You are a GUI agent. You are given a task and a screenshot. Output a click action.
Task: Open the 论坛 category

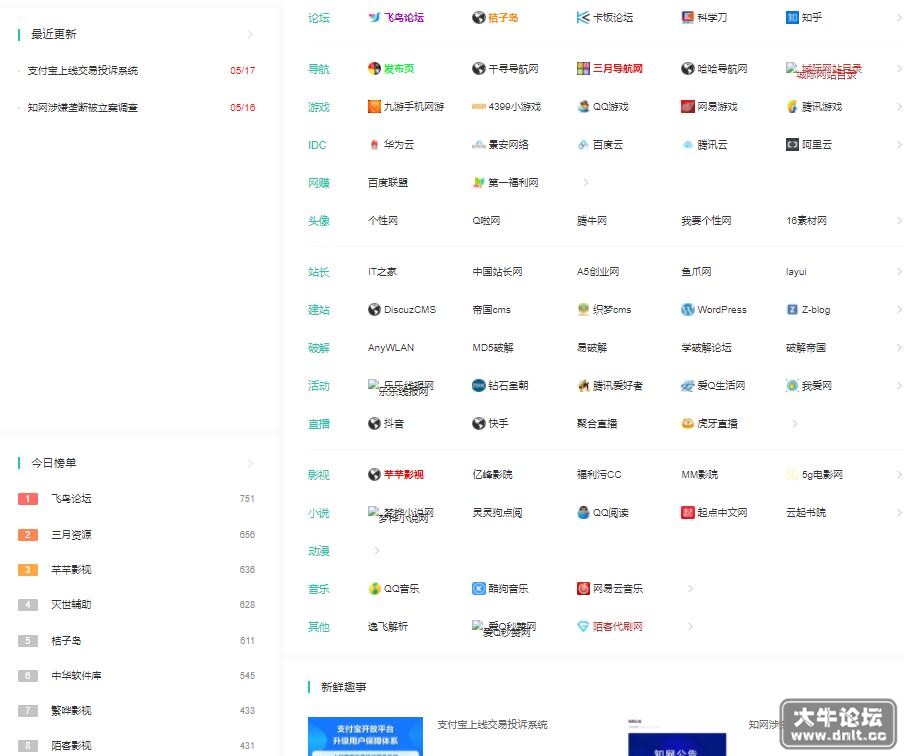(x=319, y=18)
